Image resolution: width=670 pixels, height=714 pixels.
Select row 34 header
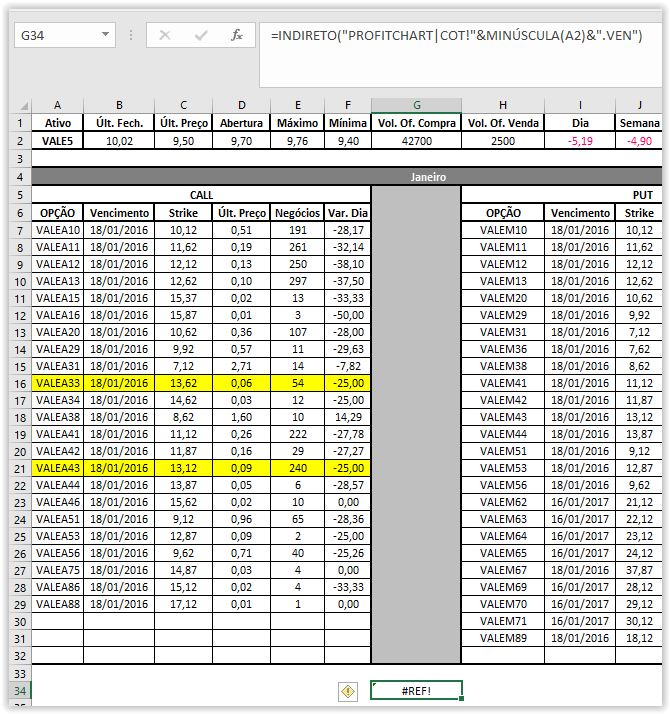point(20,691)
